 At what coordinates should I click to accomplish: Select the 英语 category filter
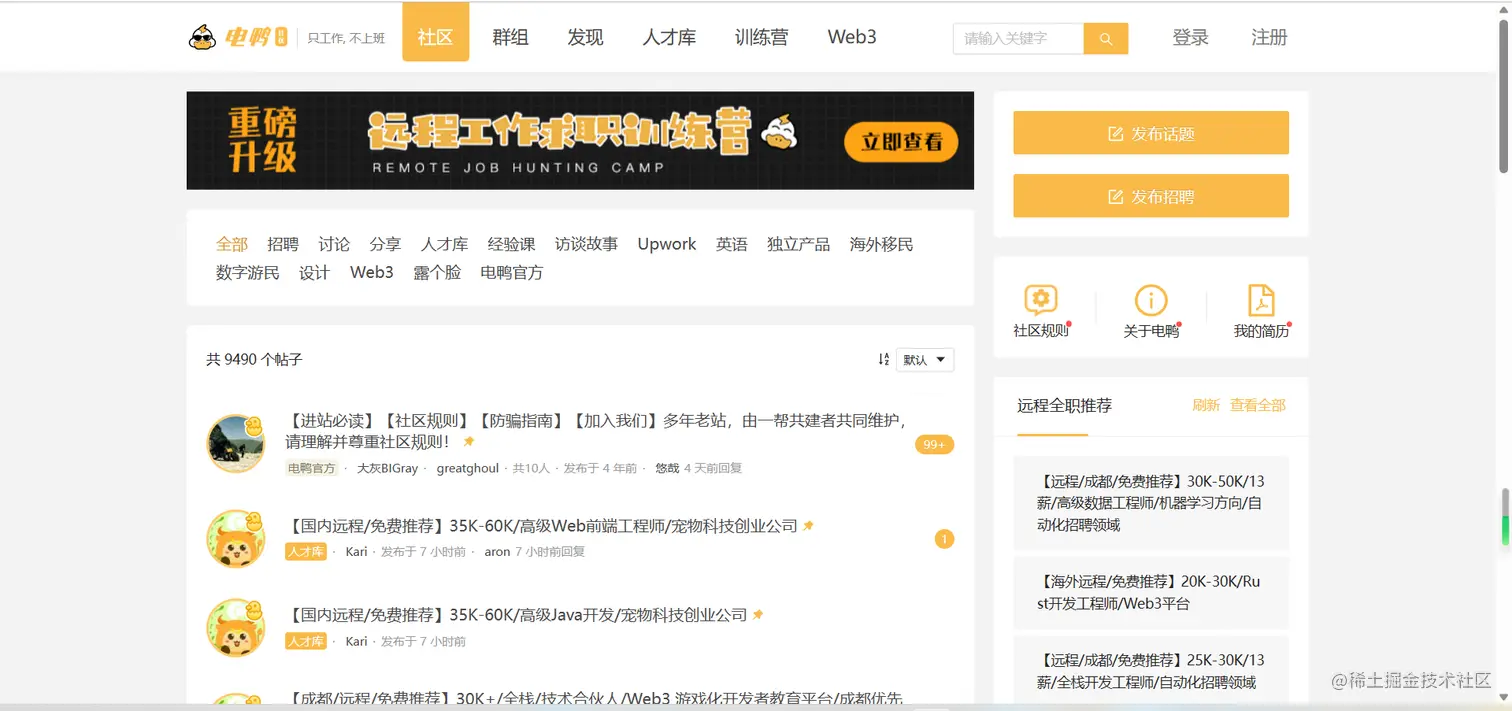click(732, 244)
